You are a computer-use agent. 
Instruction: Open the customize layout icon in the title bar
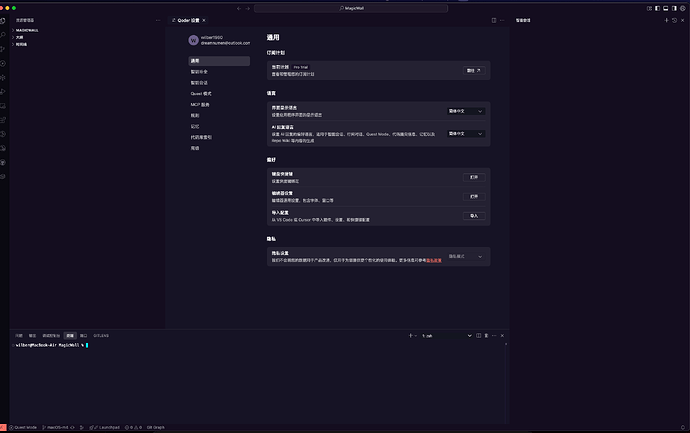[649, 8]
